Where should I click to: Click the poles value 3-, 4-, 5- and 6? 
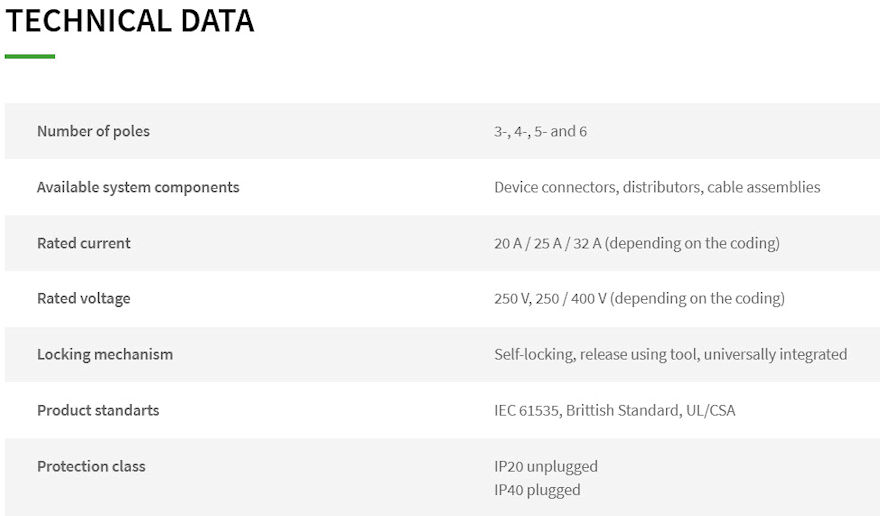pyautogui.click(x=540, y=131)
